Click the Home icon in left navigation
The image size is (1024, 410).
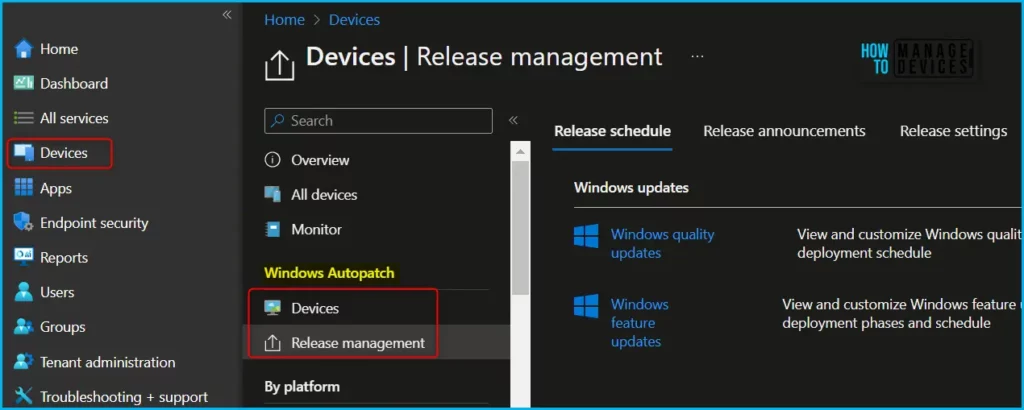pyautogui.click(x=24, y=49)
